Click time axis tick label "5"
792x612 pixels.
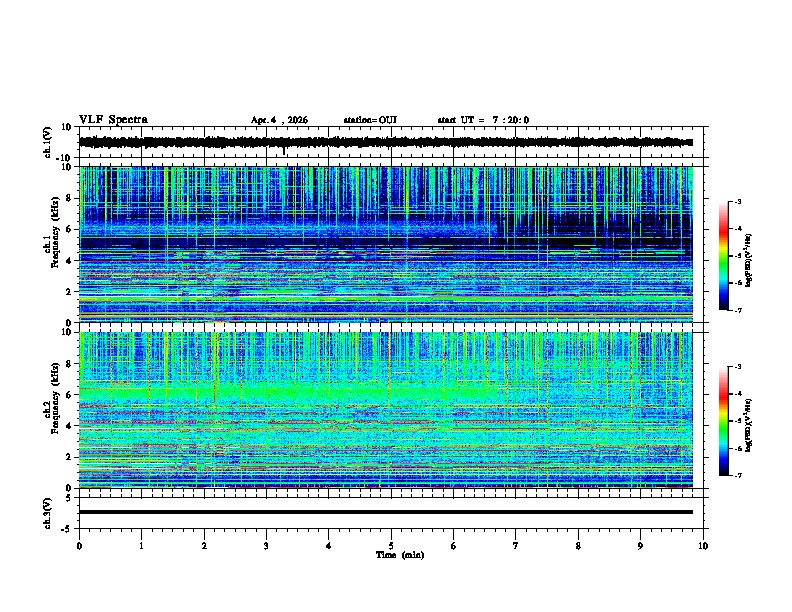click(x=391, y=546)
